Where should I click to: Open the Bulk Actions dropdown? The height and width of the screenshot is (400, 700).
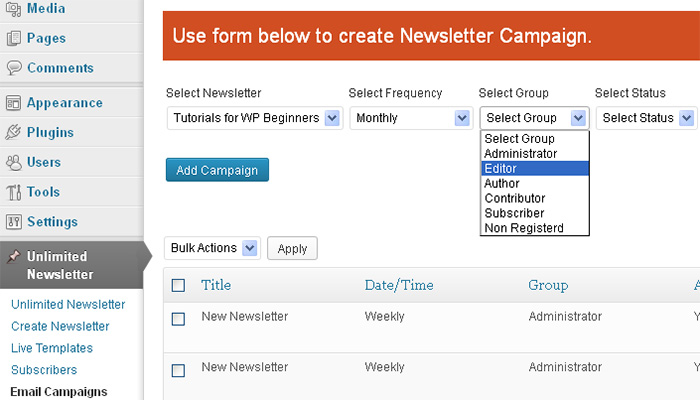[x=212, y=248]
